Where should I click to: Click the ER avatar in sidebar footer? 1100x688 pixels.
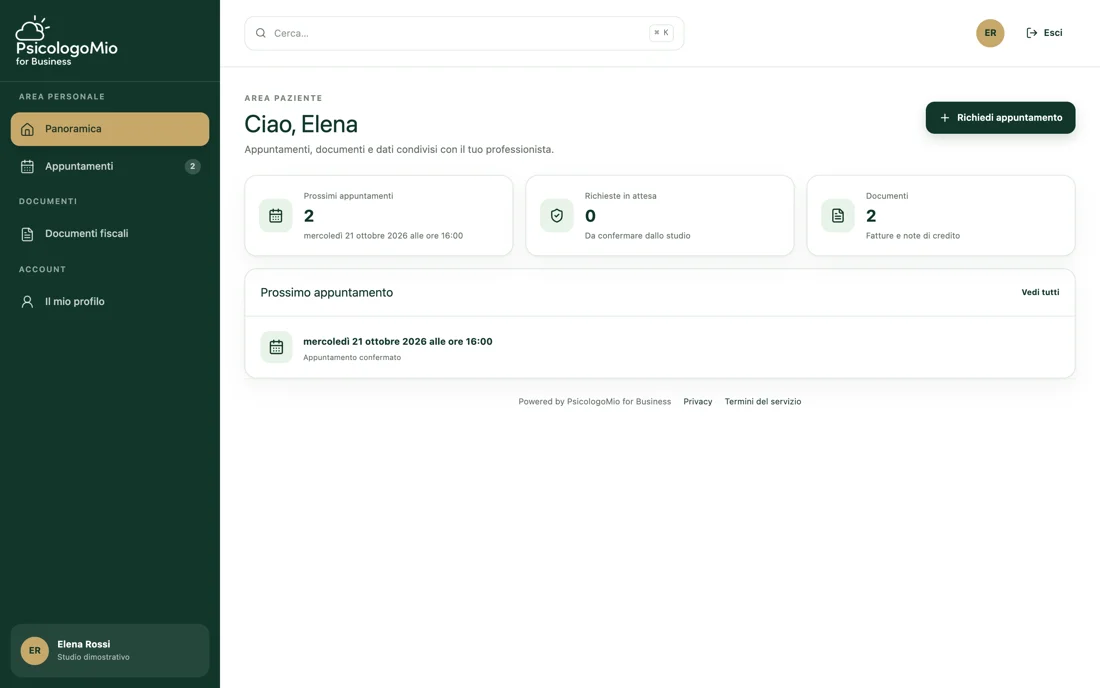click(34, 651)
